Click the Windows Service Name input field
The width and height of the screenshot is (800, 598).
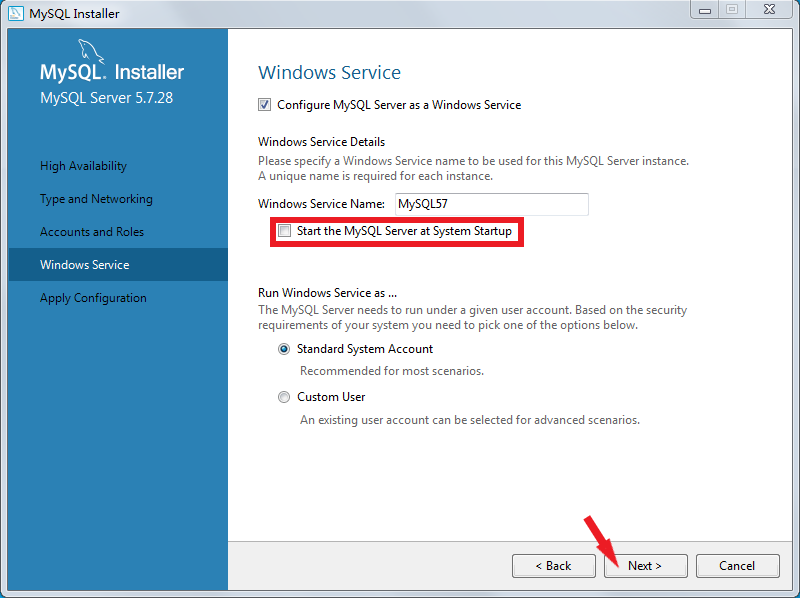point(492,204)
